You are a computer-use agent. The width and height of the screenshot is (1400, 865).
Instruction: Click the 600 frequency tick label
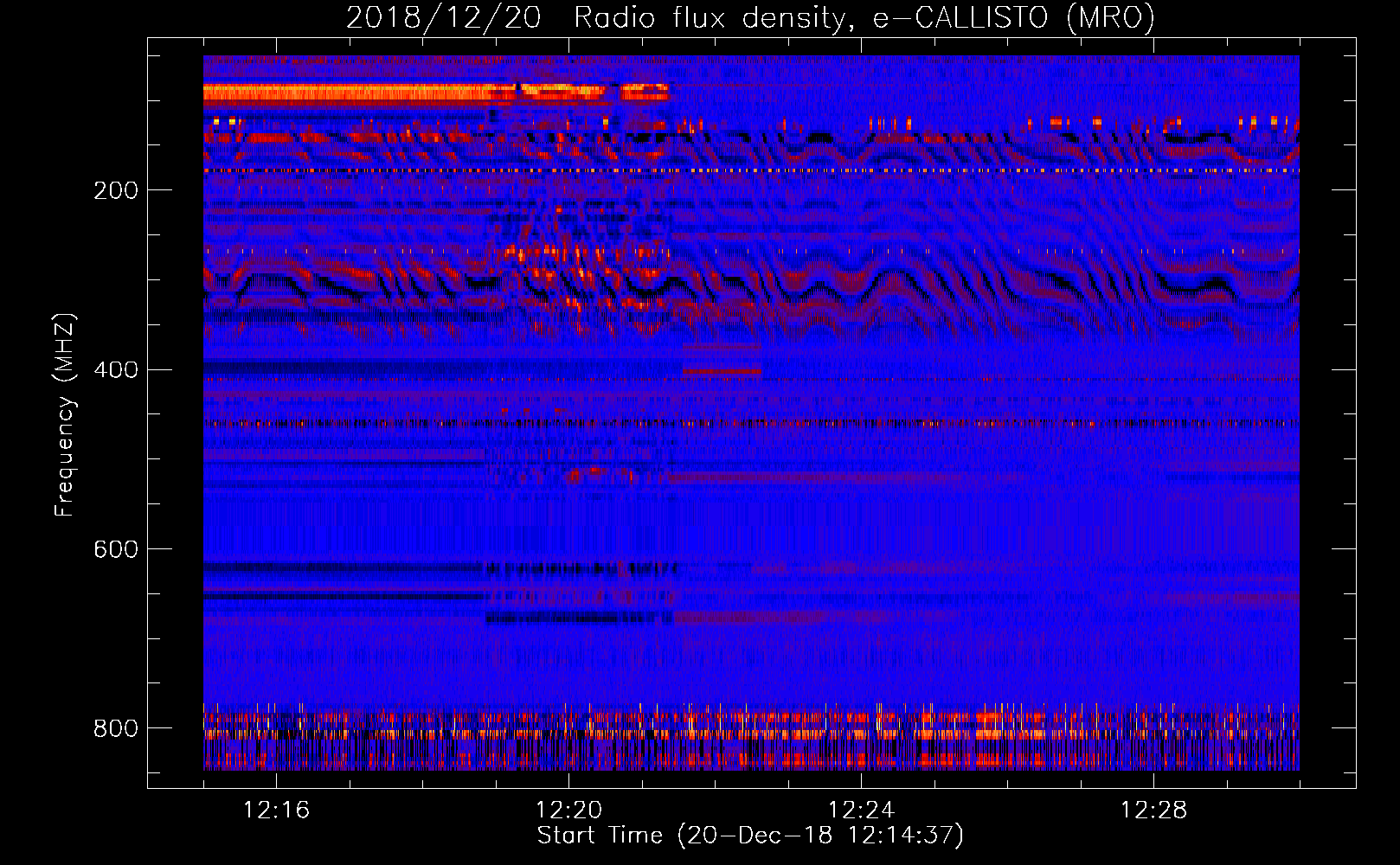[x=116, y=549]
